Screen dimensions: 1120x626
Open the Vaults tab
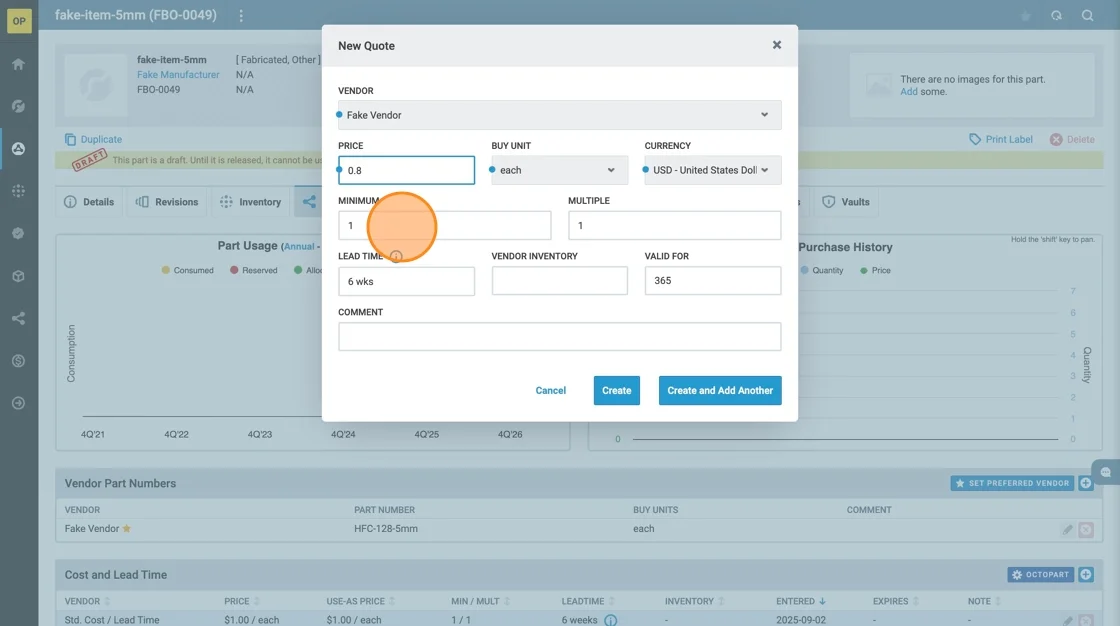coord(846,202)
